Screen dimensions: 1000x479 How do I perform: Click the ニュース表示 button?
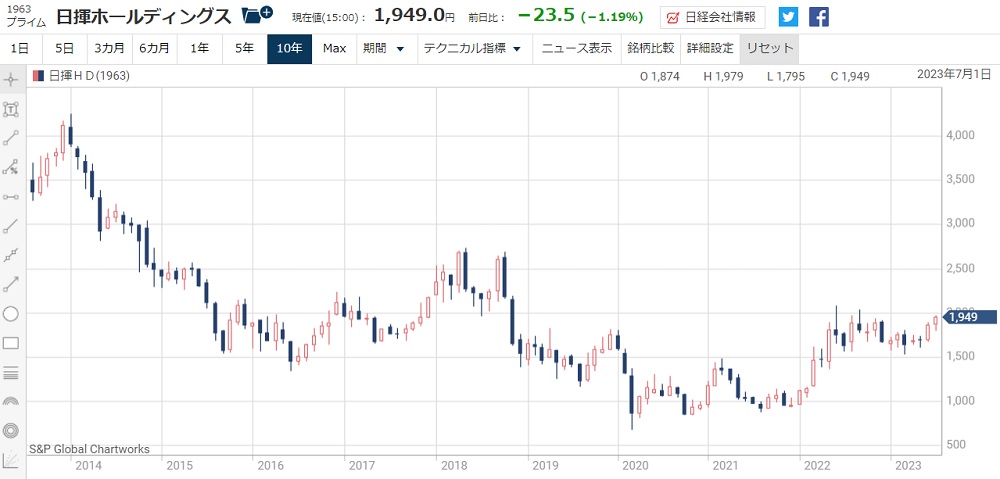tap(577, 49)
